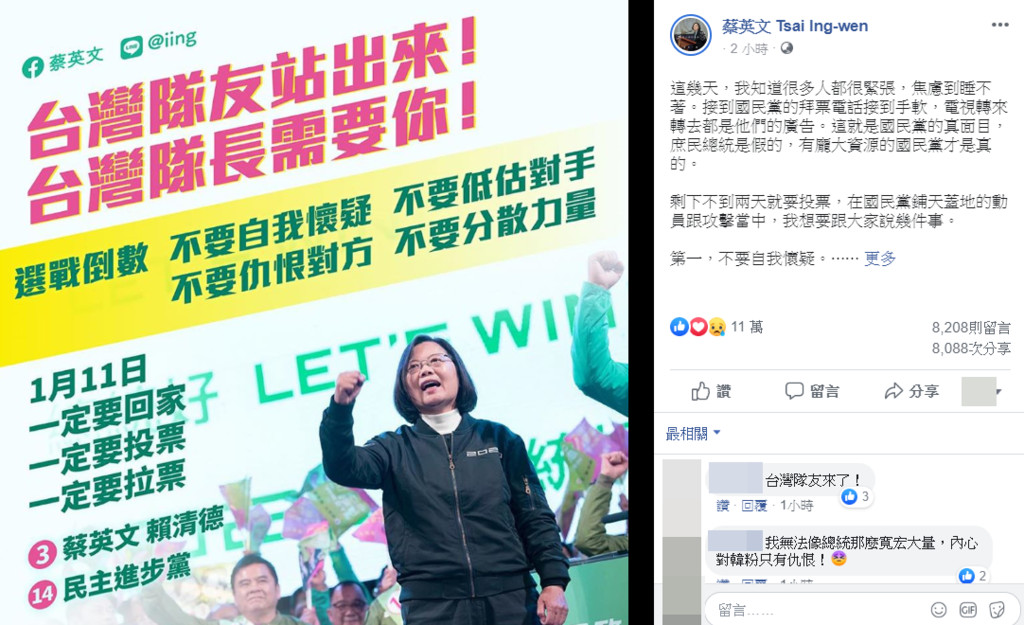Expand the 最相關 comment sorting dropdown
The image size is (1024, 625).
pos(693,433)
